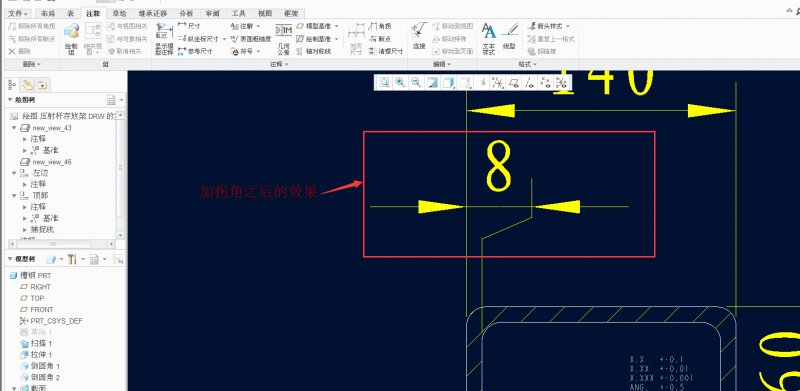The image size is (800, 391).
Task: Switch to the 布局 ribbon tab
Action: point(47,14)
